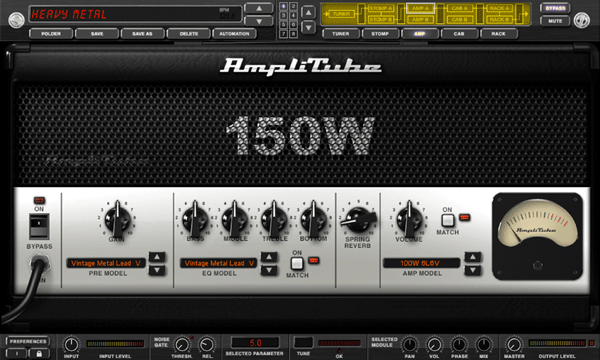600x360 pixels.
Task: Open the Vintage Metal Lead EQ MODEL dropdown
Action: pos(218,263)
